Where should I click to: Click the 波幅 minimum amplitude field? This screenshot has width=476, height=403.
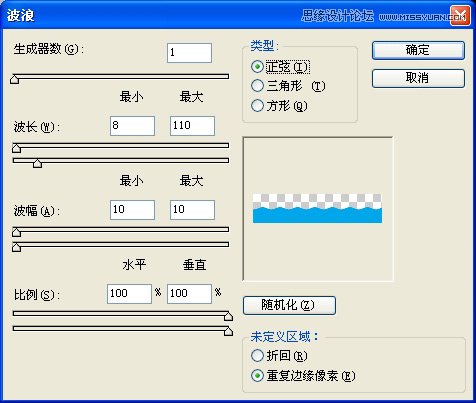pyautogui.click(x=132, y=210)
